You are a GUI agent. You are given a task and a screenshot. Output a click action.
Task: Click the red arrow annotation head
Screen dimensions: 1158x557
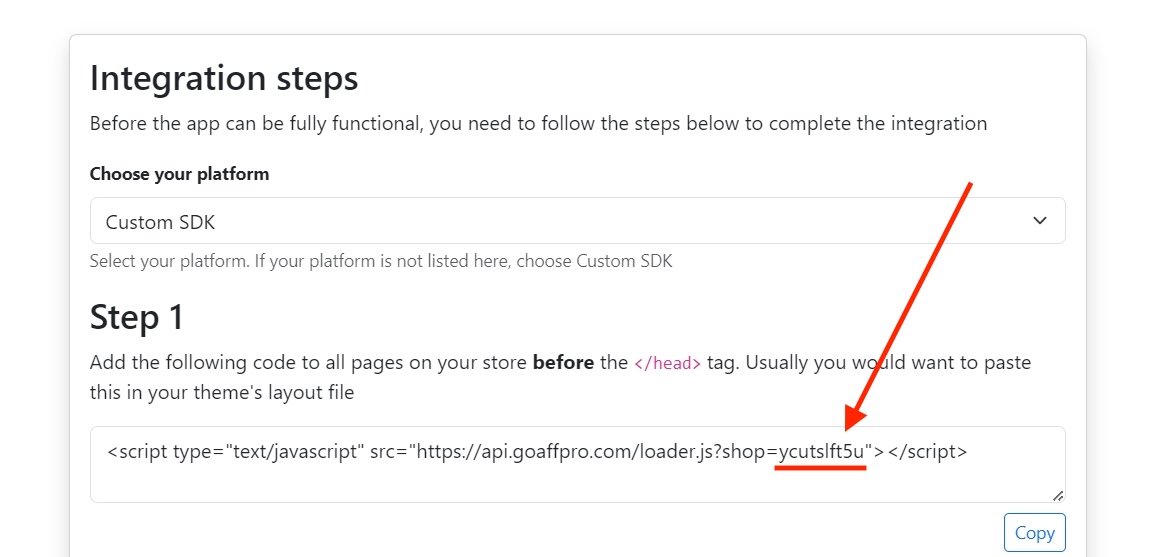click(x=853, y=420)
